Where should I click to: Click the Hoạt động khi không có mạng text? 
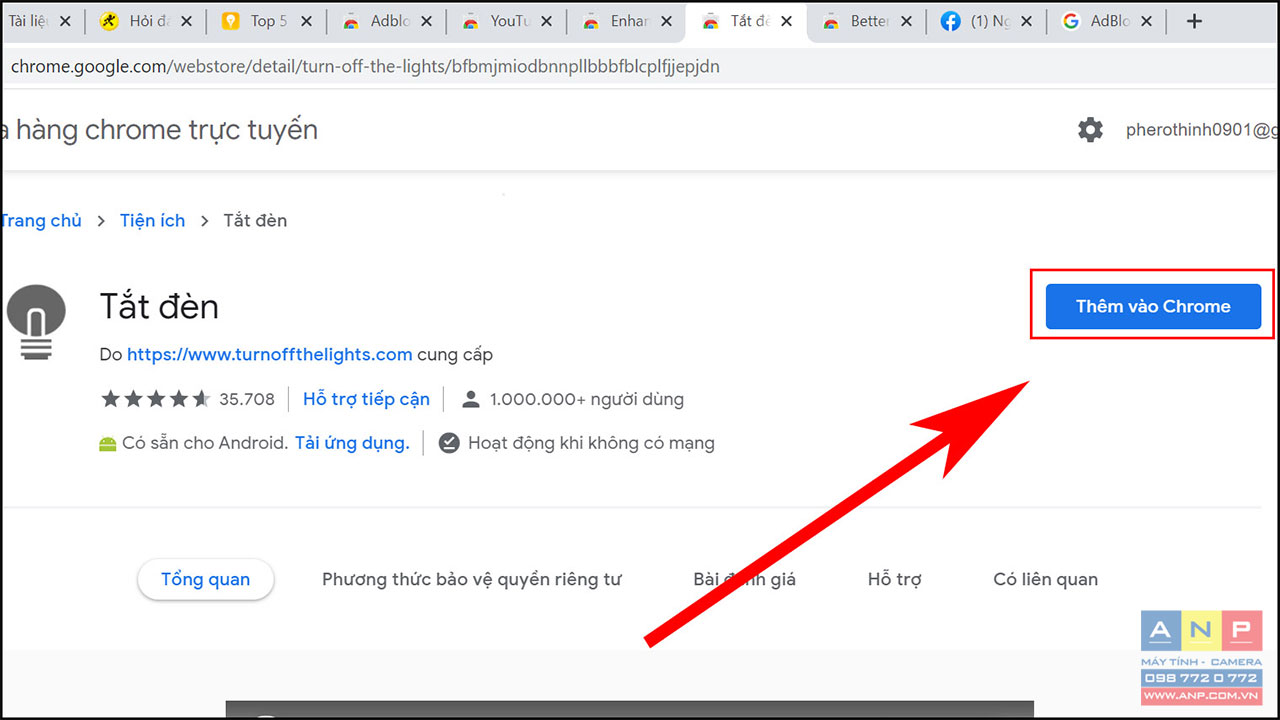[591, 443]
